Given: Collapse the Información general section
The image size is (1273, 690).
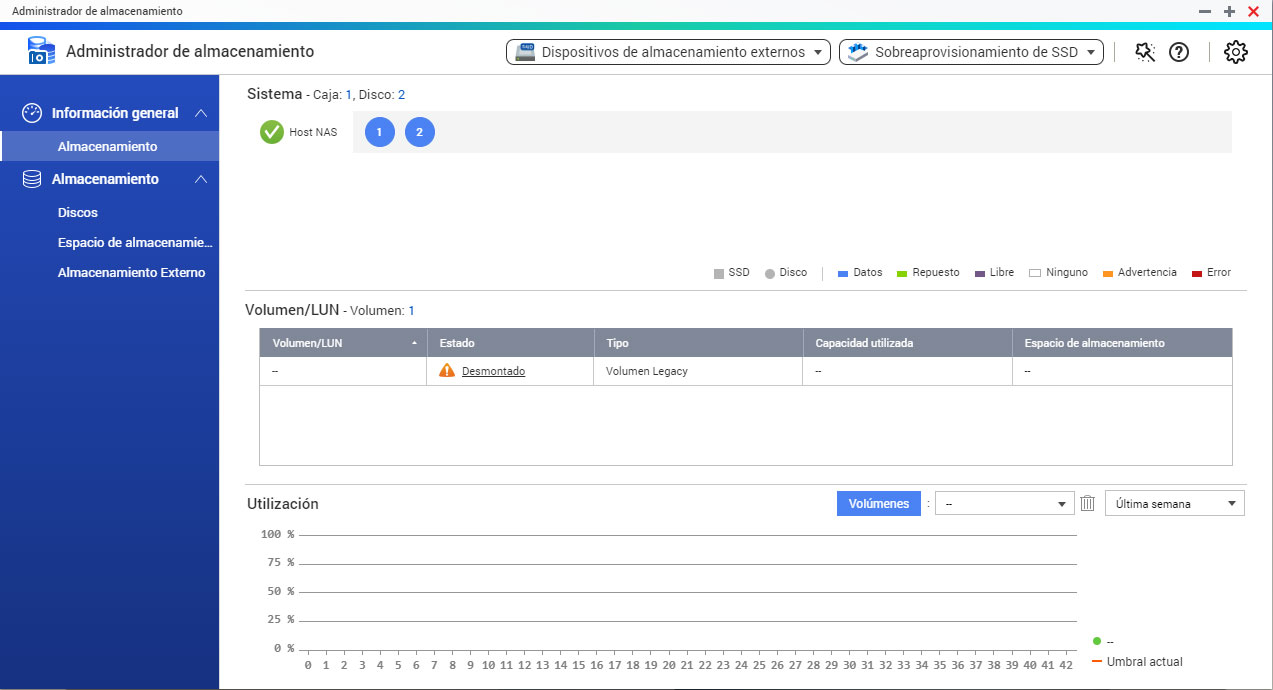Looking at the screenshot, I should [201, 113].
